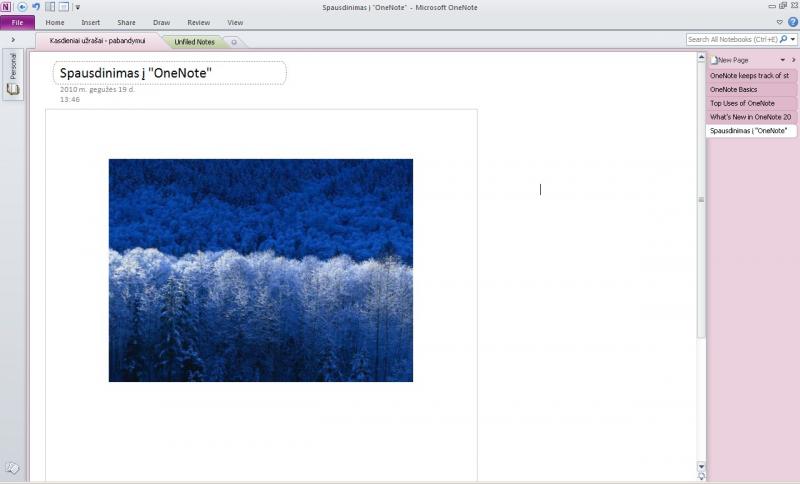Image resolution: width=800 pixels, height=484 pixels.
Task: Open the search scope dropdown arrow
Action: click(x=793, y=39)
